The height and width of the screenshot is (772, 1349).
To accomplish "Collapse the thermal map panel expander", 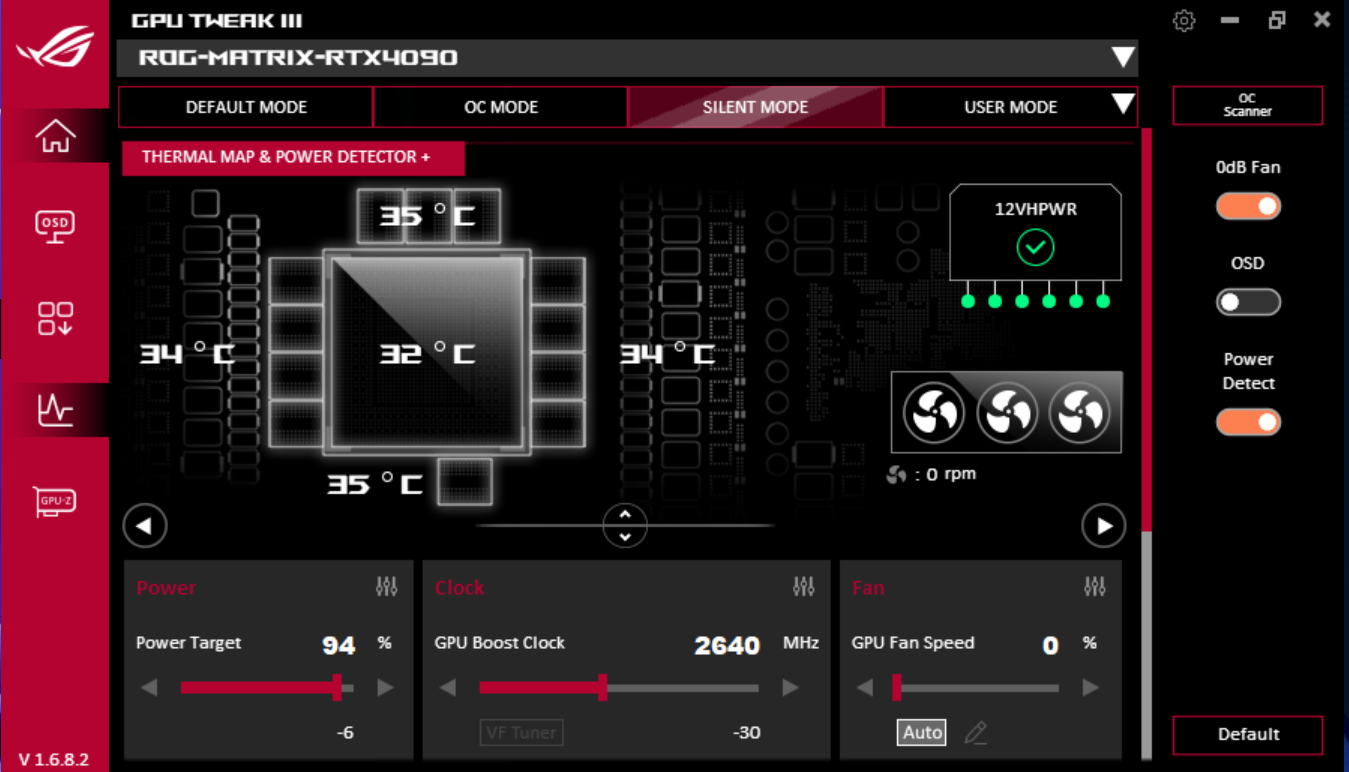I will pyautogui.click(x=625, y=526).
